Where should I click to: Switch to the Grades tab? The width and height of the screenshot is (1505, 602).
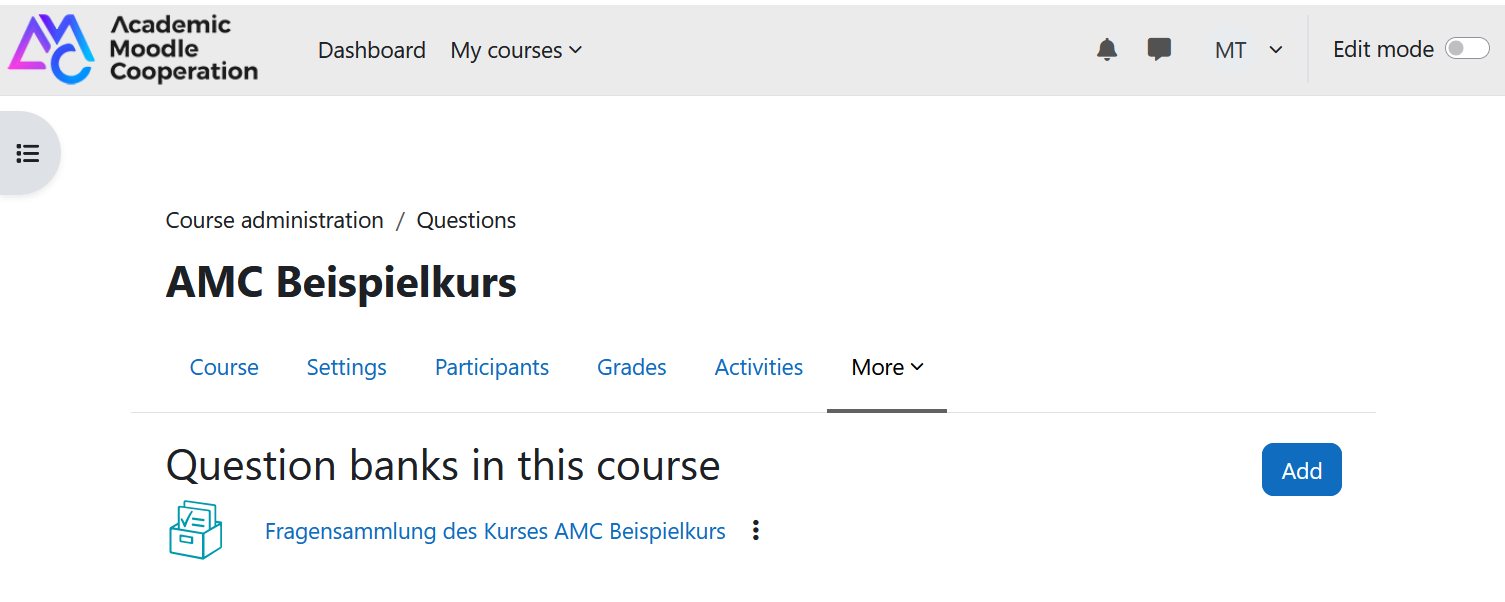pyautogui.click(x=632, y=367)
